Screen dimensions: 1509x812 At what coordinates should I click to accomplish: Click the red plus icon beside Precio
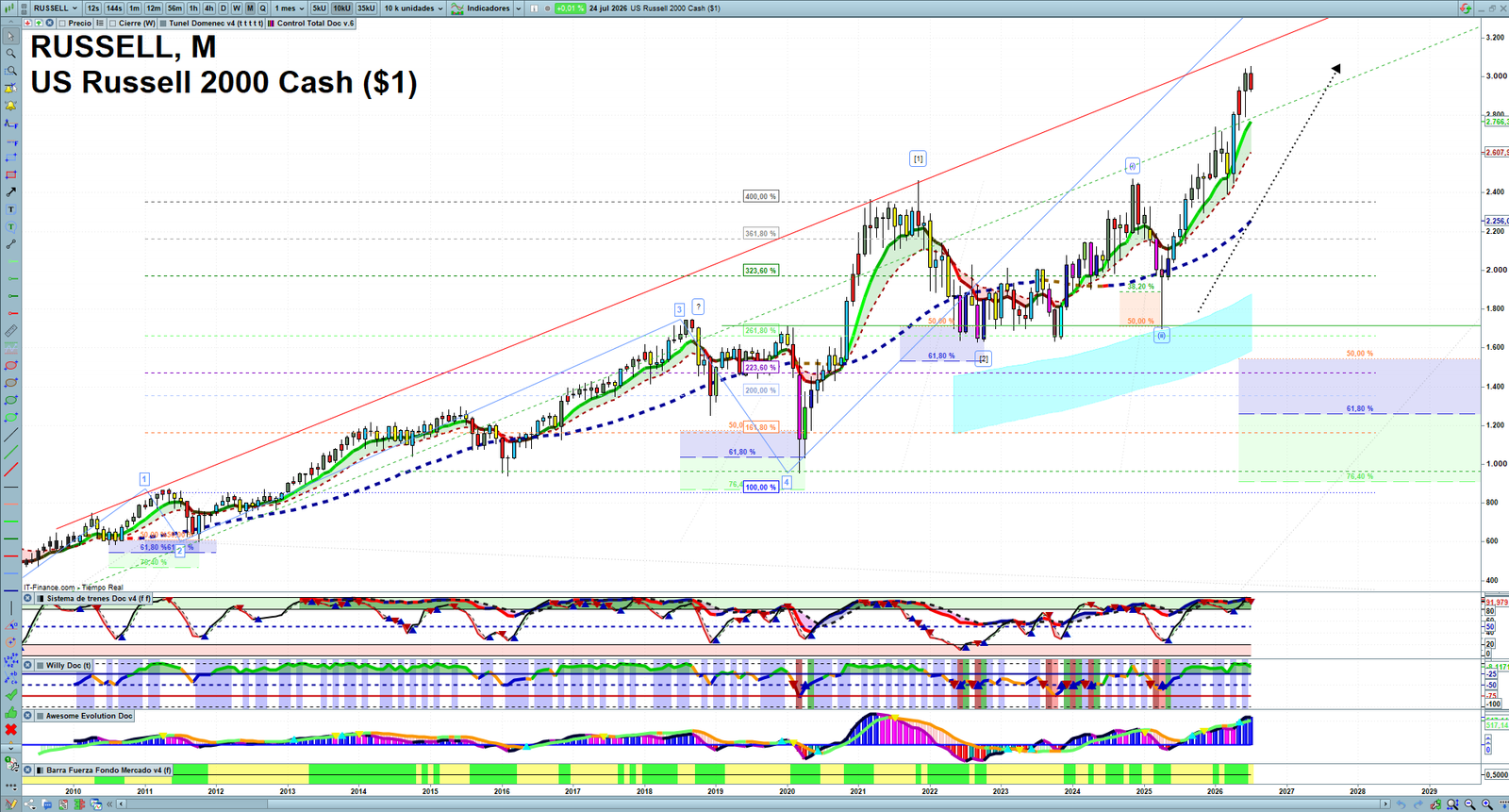coord(27,23)
